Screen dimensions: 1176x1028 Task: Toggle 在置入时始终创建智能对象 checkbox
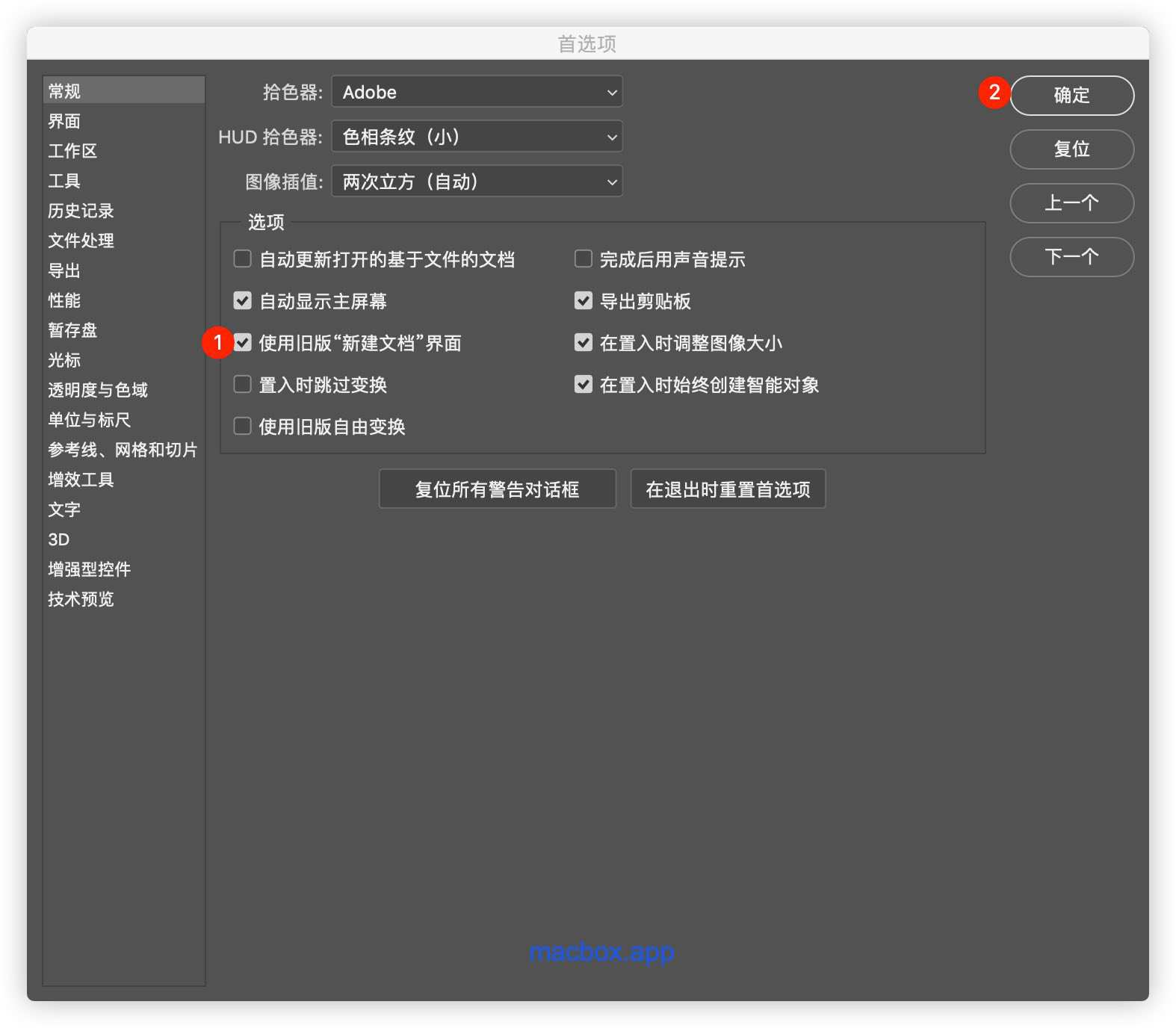point(583,385)
